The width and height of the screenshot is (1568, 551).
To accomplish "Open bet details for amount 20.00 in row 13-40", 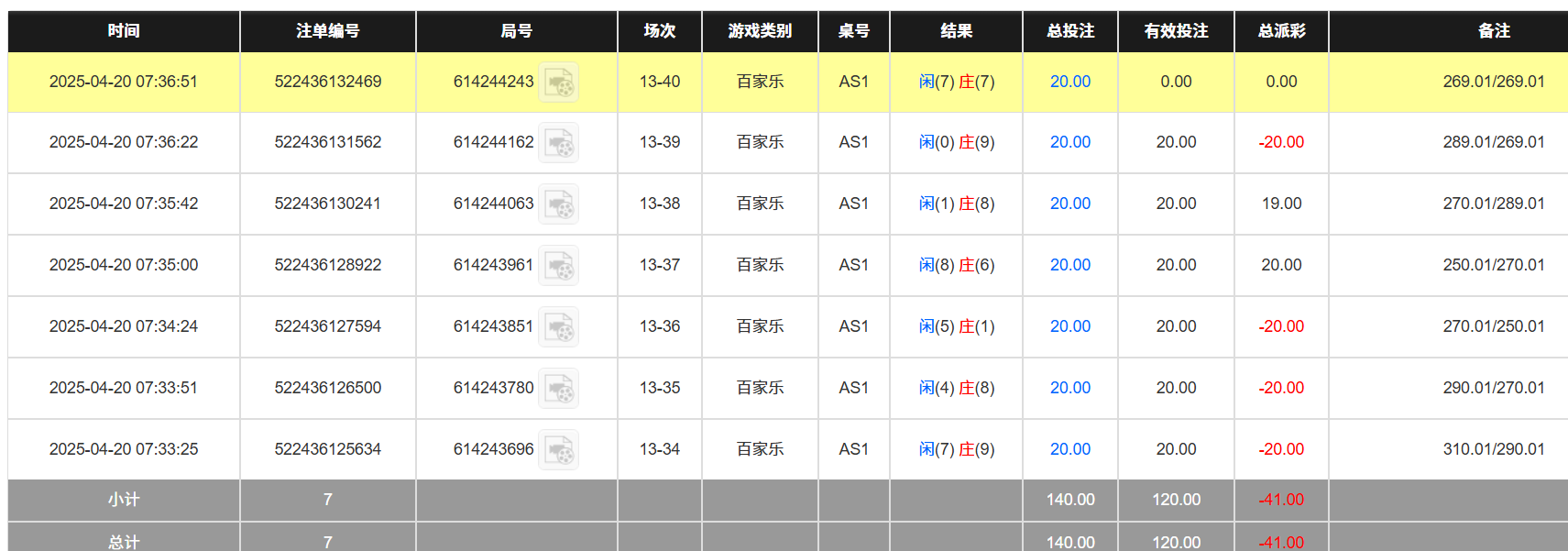I will pos(1069,82).
